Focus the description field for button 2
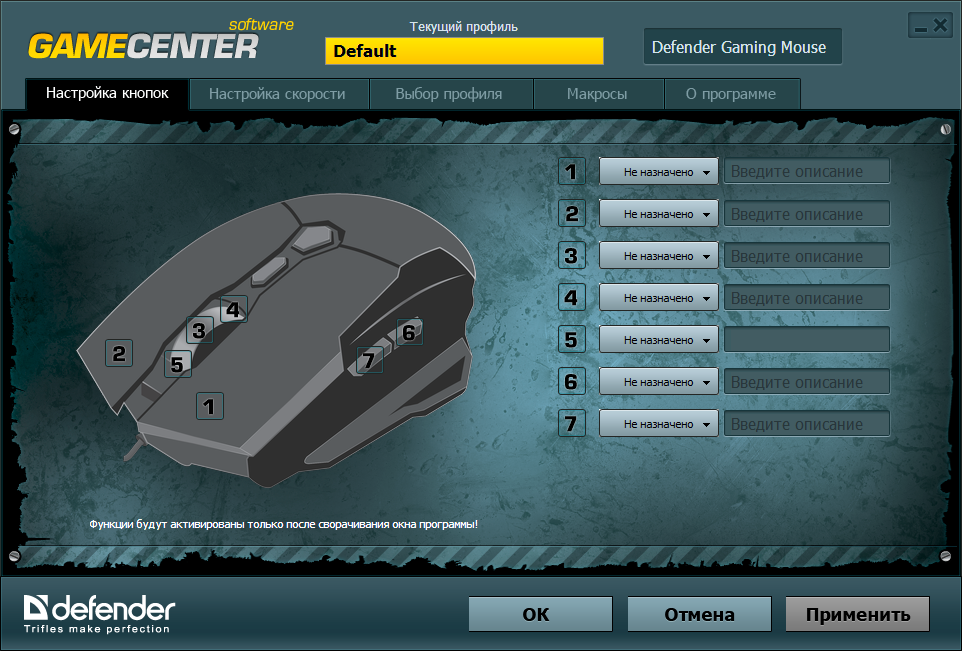The height and width of the screenshot is (651, 962). [807, 214]
